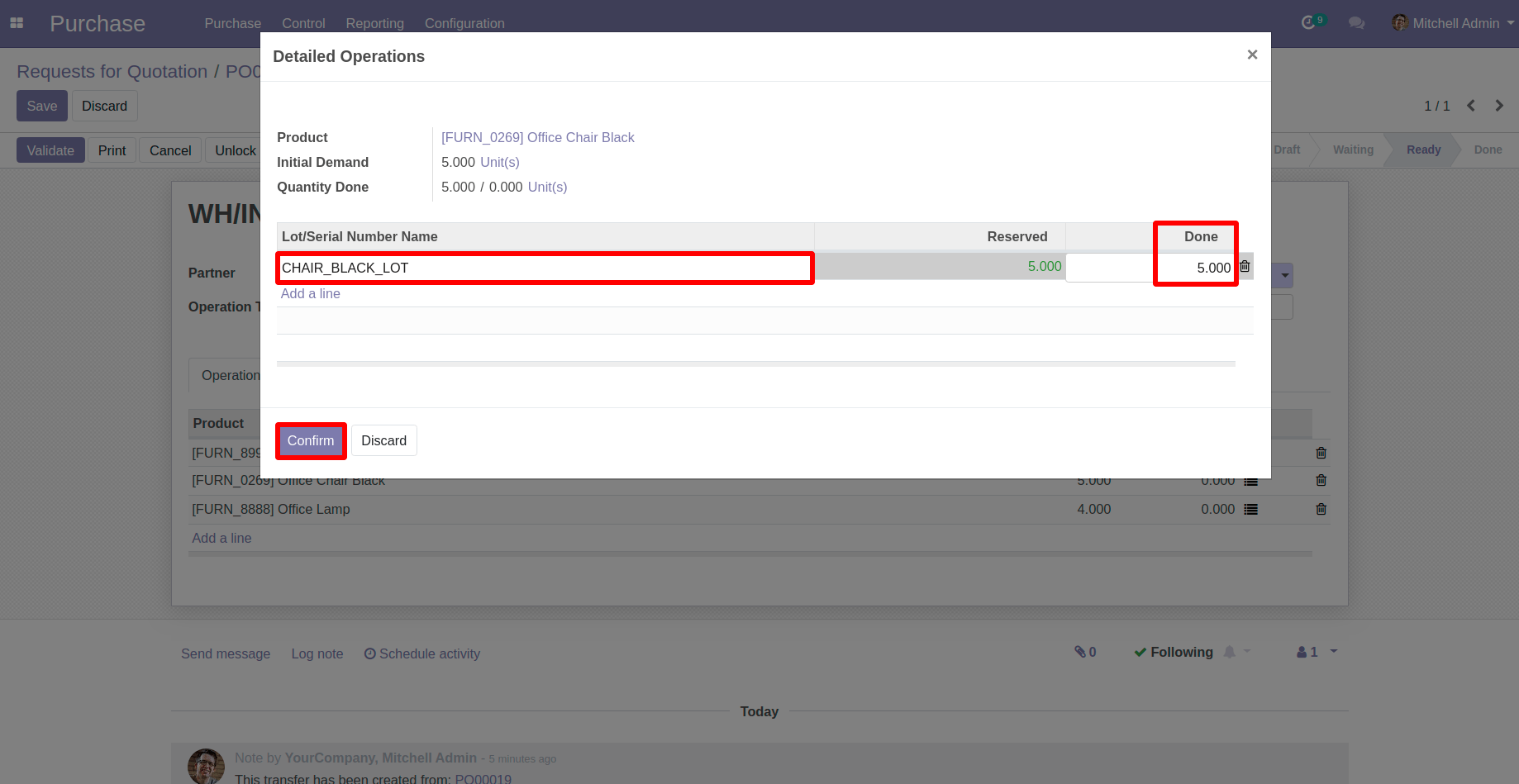Open the Control menu

303,23
